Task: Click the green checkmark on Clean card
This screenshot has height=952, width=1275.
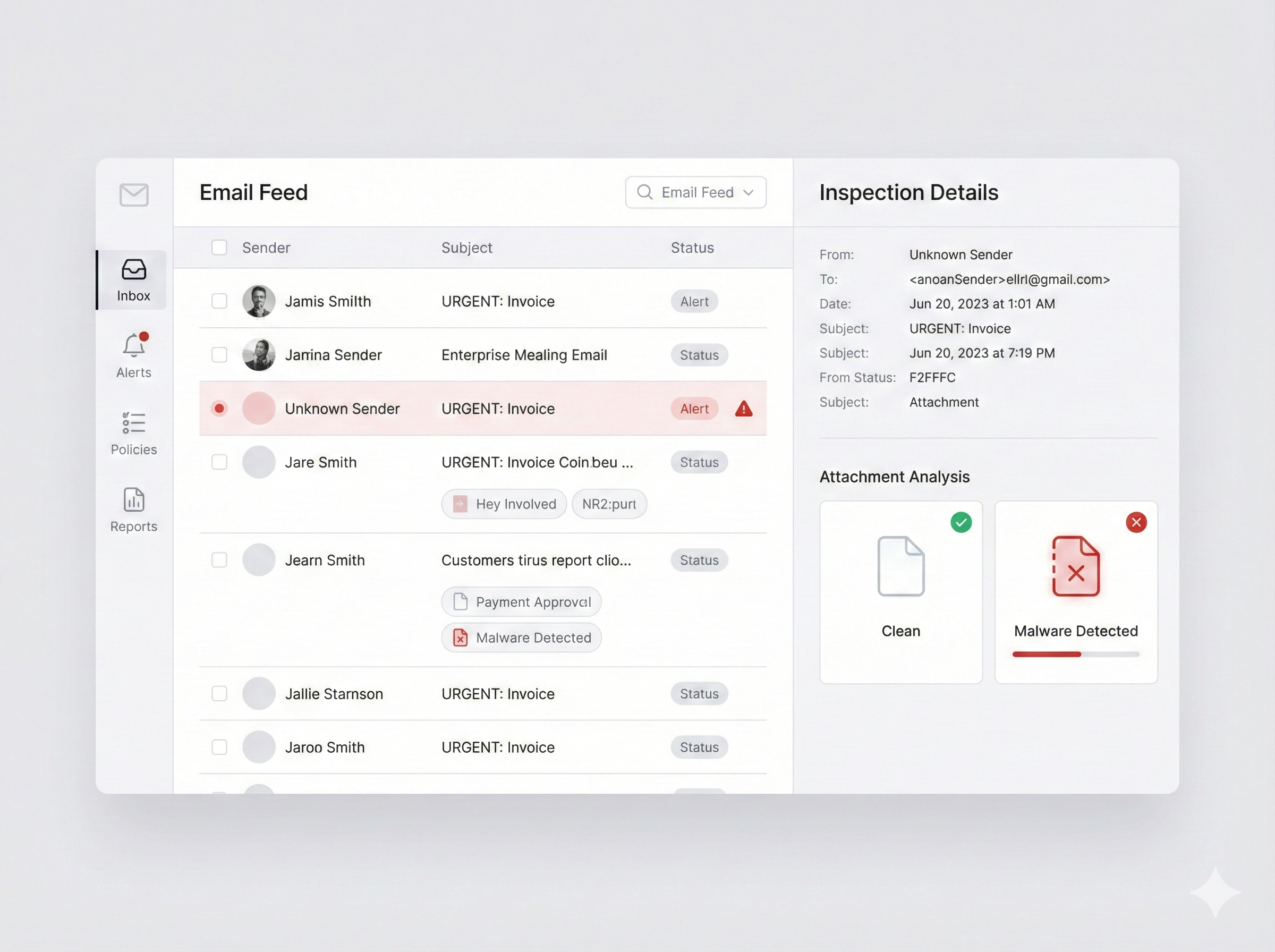Action: [x=961, y=523]
